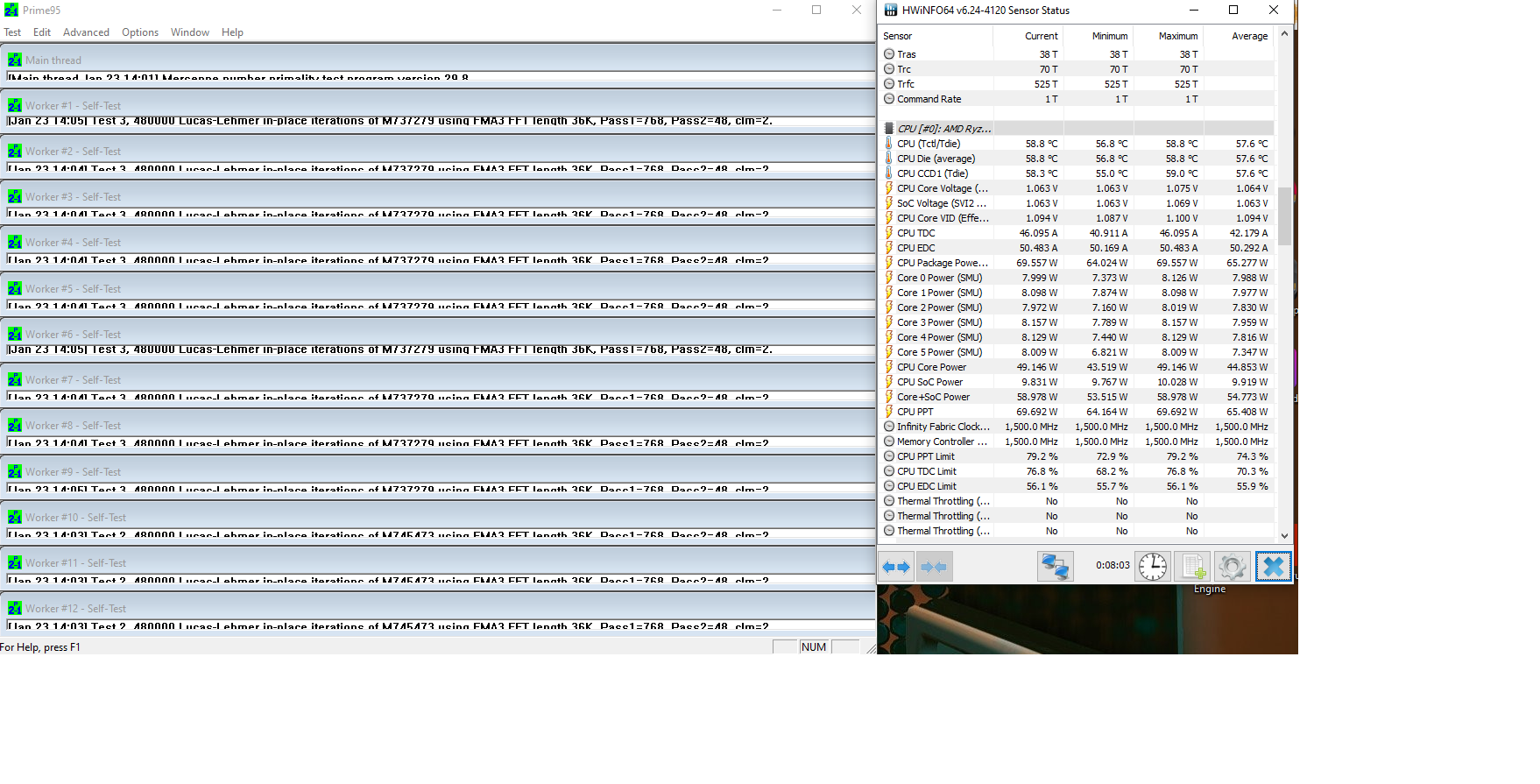Screen dimensions: 1540x784
Task: Click the clock icon beside the Tras sensor
Action: click(x=889, y=54)
